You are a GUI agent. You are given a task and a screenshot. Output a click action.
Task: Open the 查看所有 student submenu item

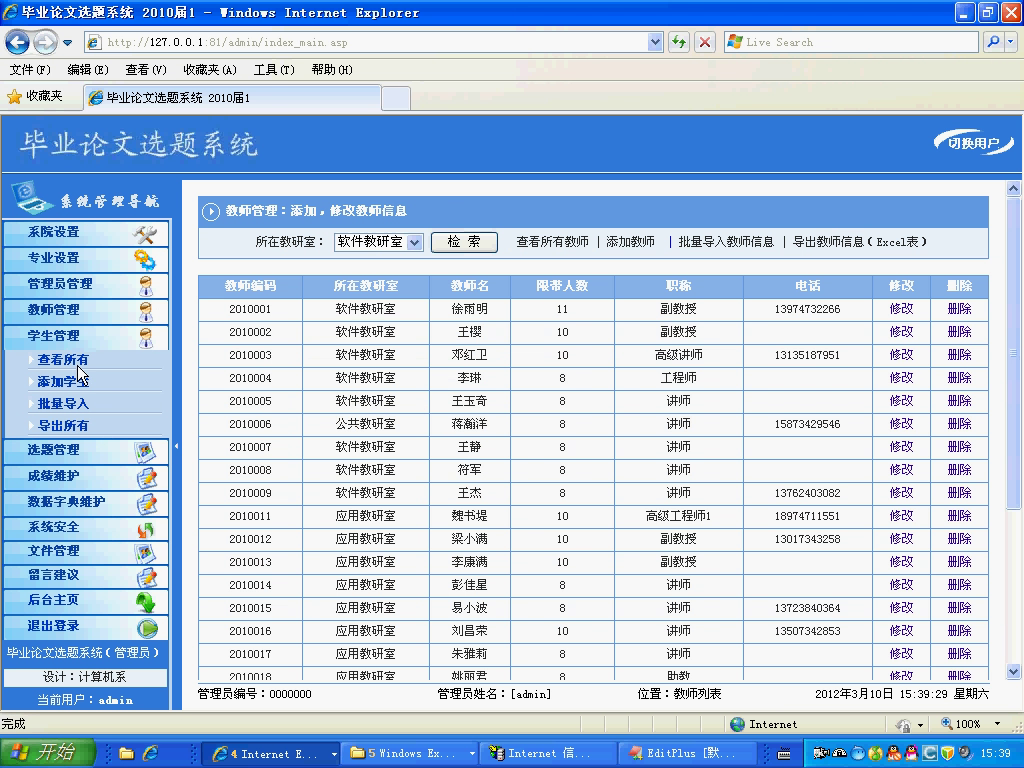tap(63, 360)
